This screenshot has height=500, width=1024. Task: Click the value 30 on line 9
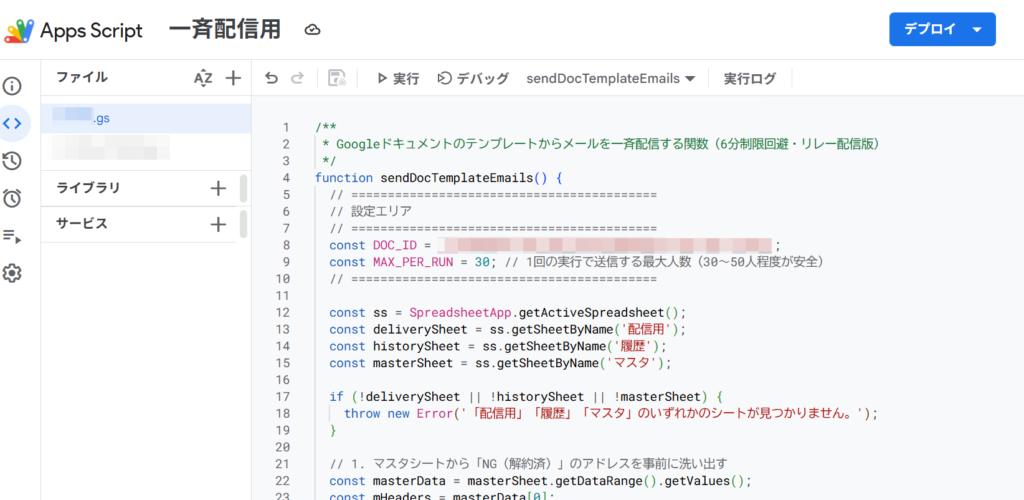[x=482, y=262]
